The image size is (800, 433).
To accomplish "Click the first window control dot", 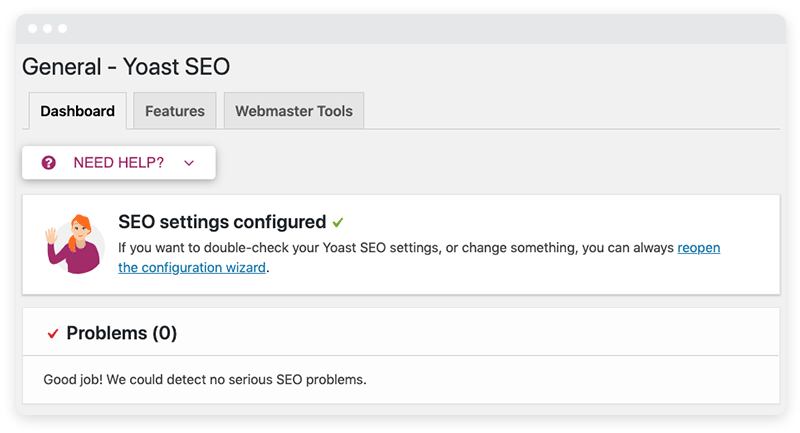I will (x=33, y=29).
